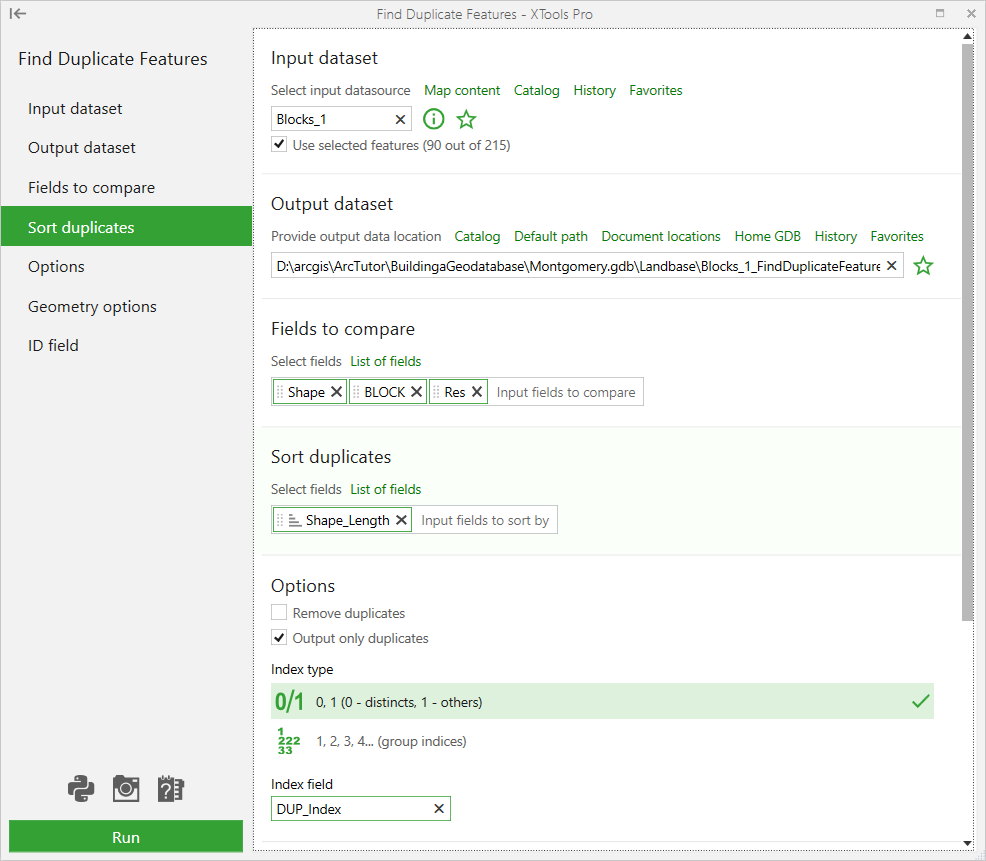Select group indices index type
Screen dimensions: 986x861
pyautogui.click(x=602, y=741)
